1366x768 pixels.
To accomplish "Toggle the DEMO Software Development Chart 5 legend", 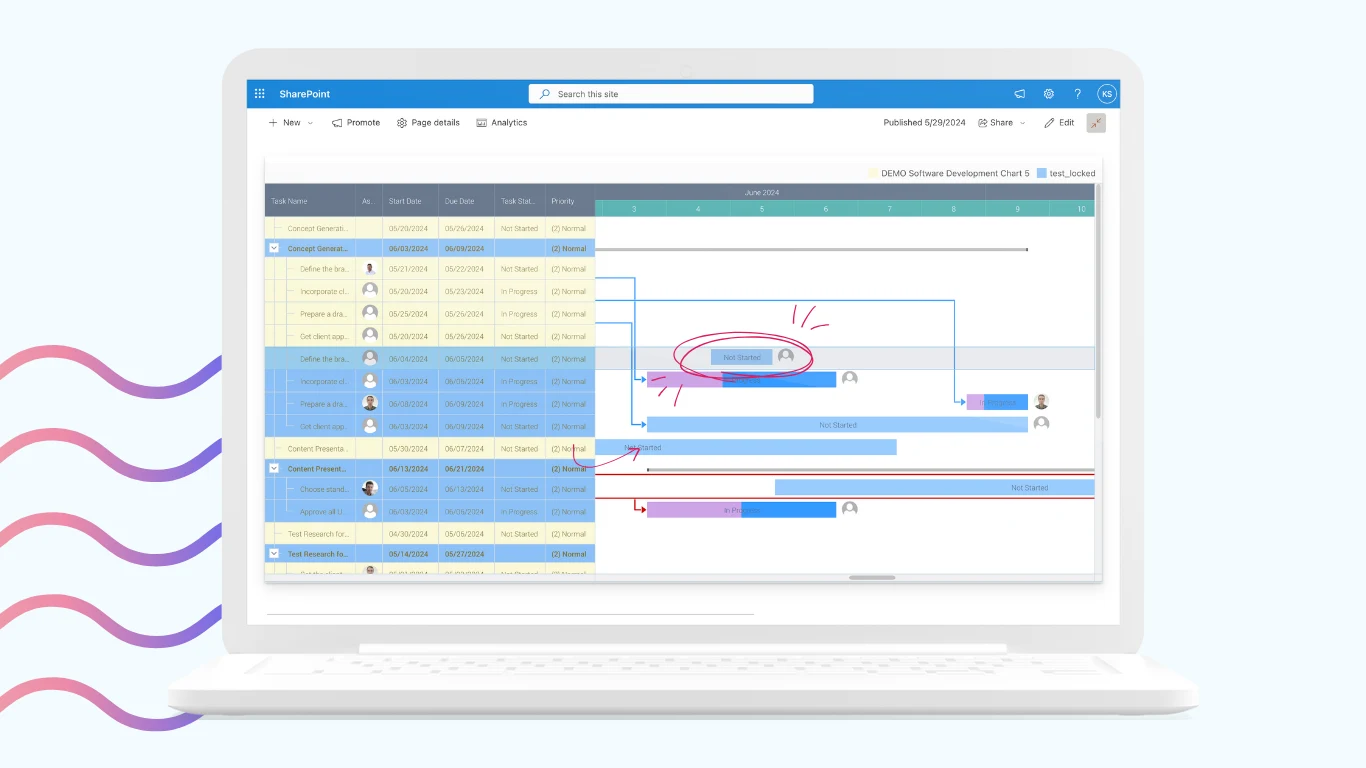I will coord(949,173).
